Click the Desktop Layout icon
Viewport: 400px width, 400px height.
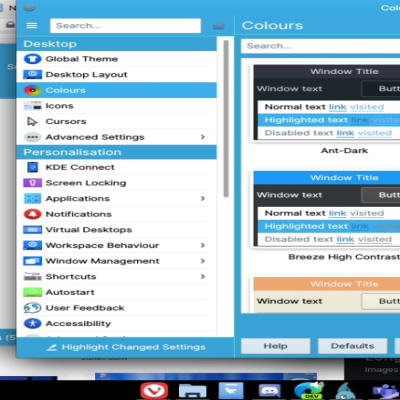pyautogui.click(x=32, y=74)
